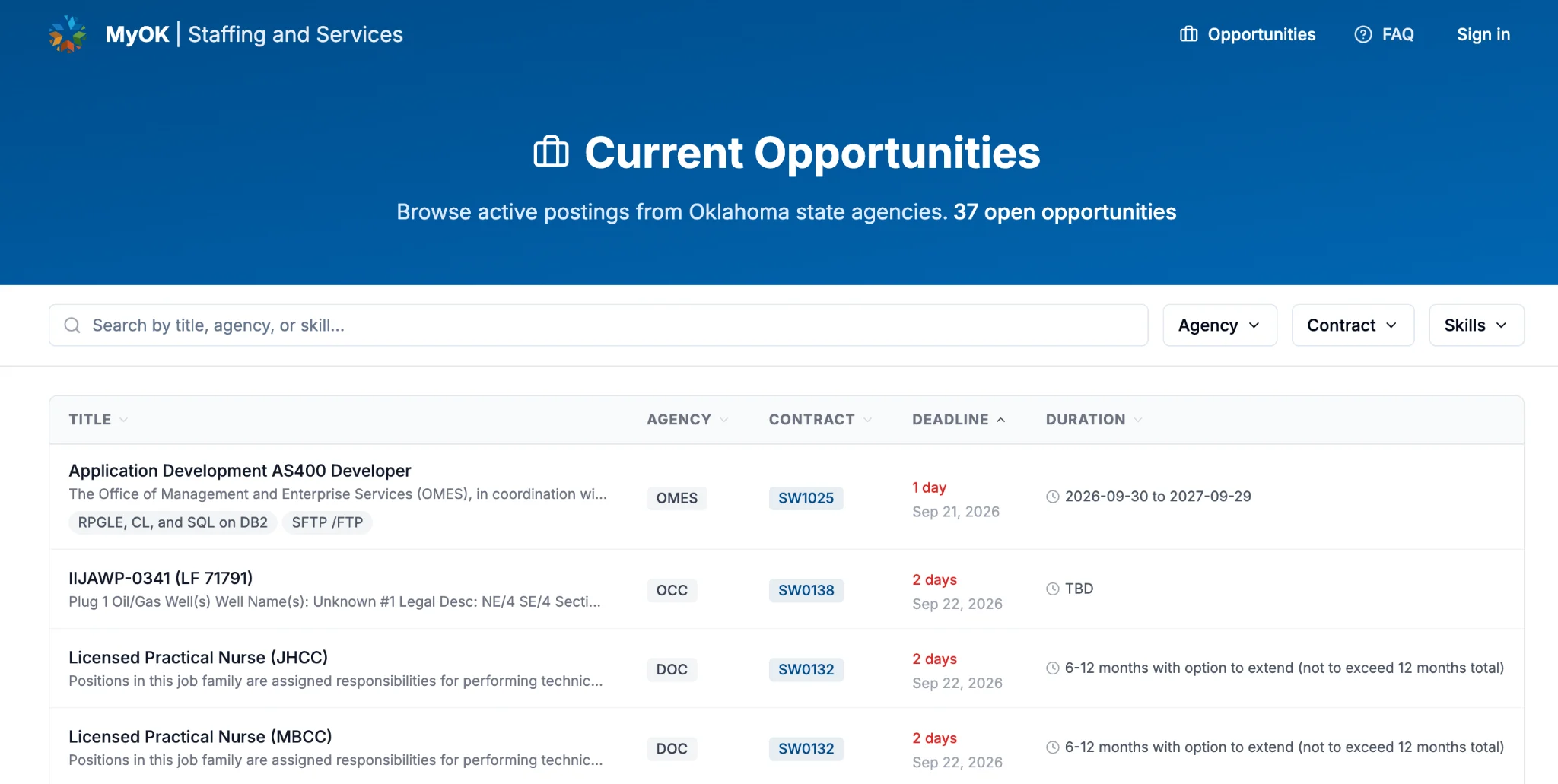Click the DOC badge in JHCC row
The height and width of the screenshot is (784, 1558).
coord(672,669)
